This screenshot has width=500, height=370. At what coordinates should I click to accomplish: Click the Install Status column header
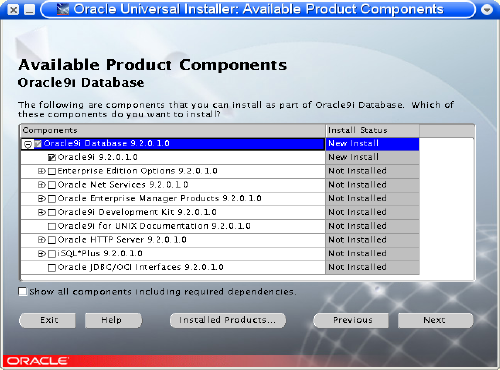coord(372,130)
